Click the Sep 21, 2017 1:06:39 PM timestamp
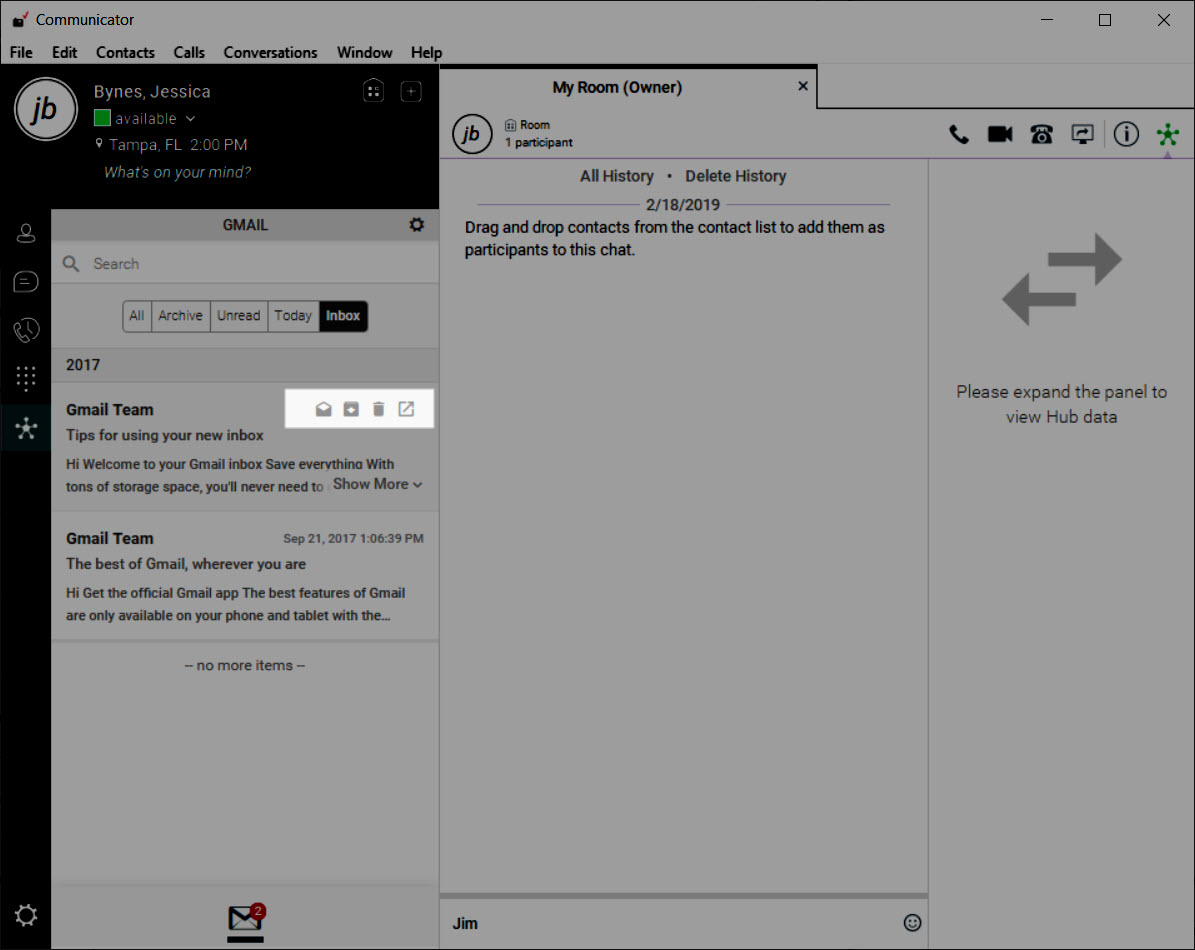The width and height of the screenshot is (1195, 950). [x=353, y=539]
